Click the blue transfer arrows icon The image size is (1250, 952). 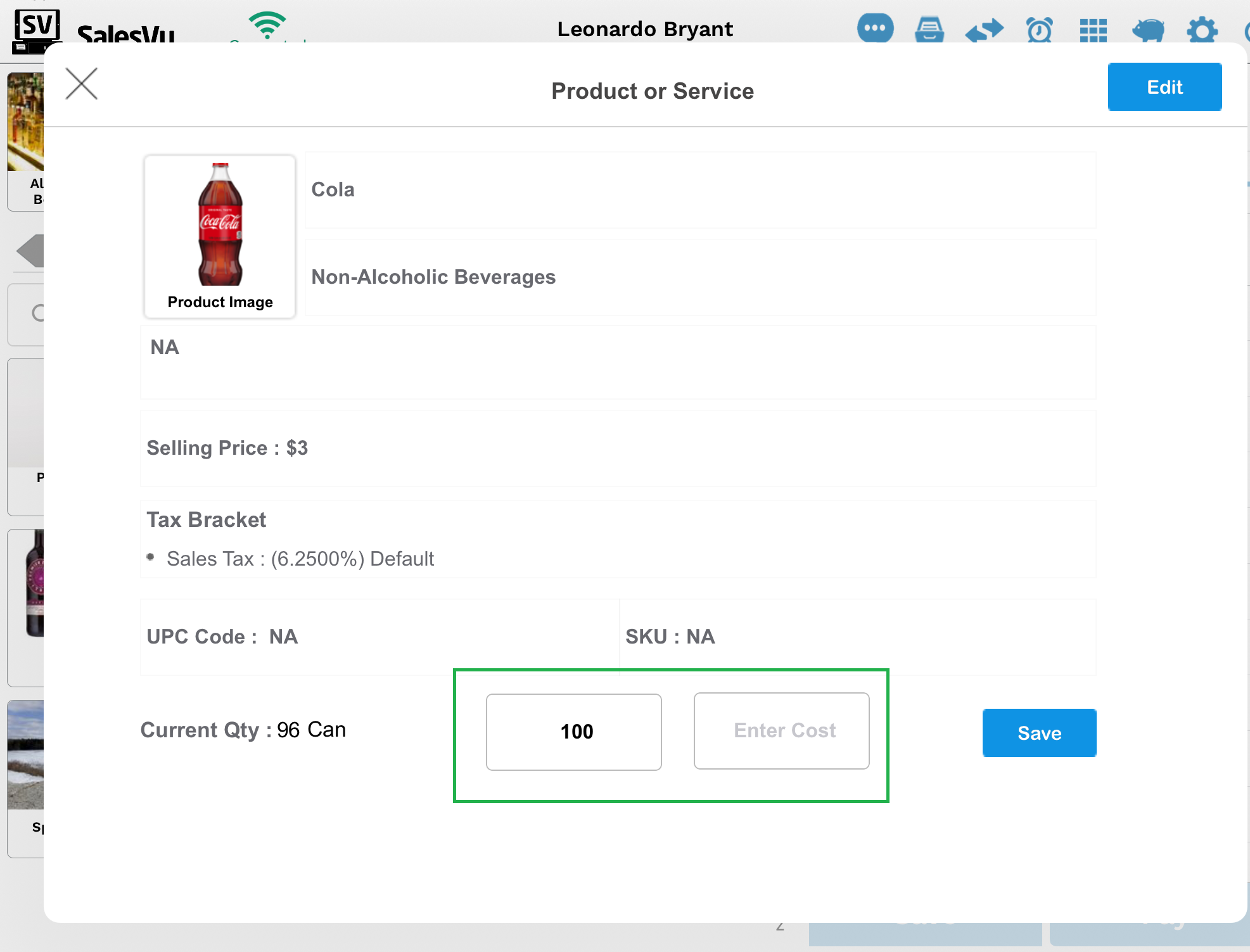coord(984,30)
